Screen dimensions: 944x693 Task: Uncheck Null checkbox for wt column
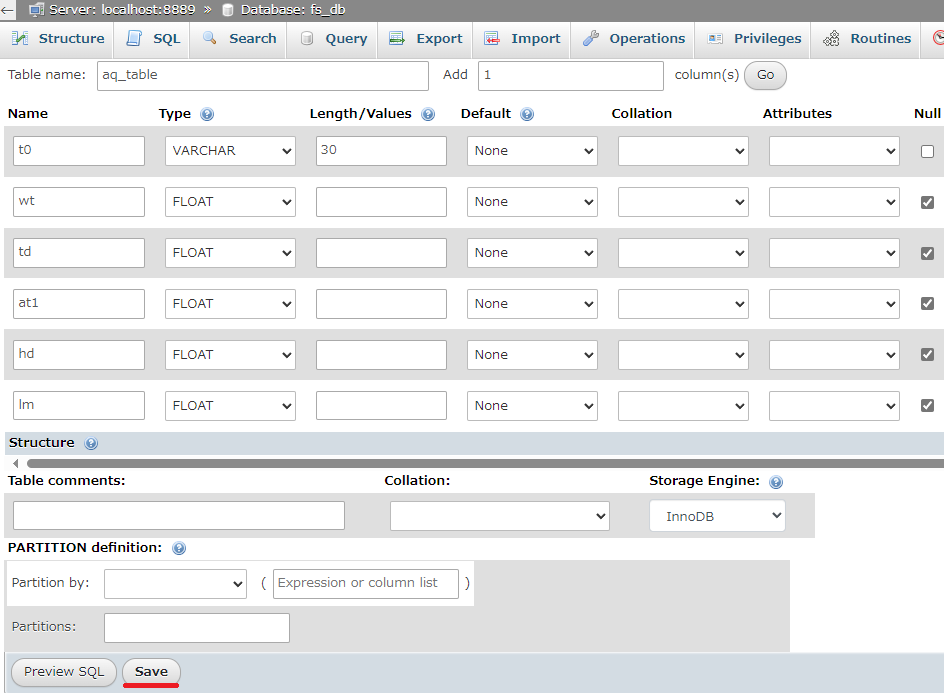point(928,202)
